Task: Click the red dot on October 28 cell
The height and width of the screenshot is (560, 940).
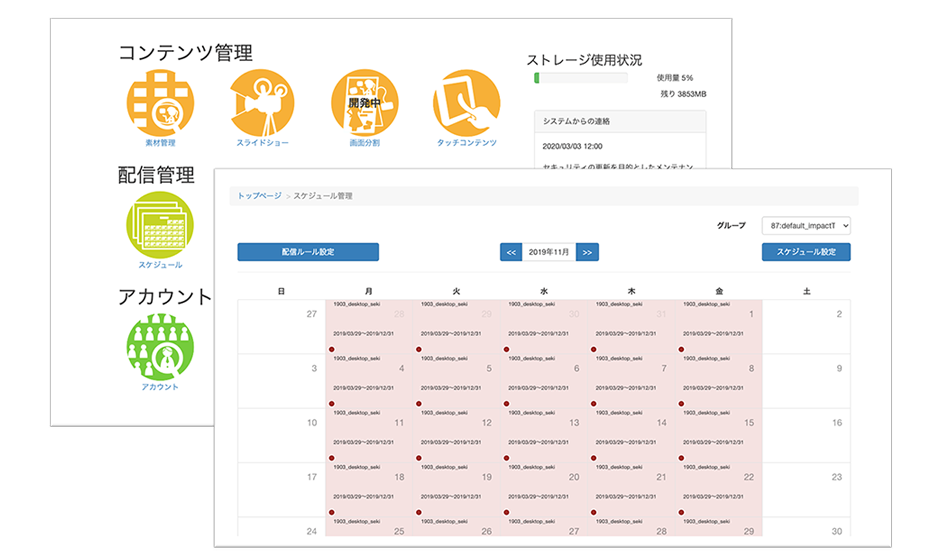Action: pos(332,349)
